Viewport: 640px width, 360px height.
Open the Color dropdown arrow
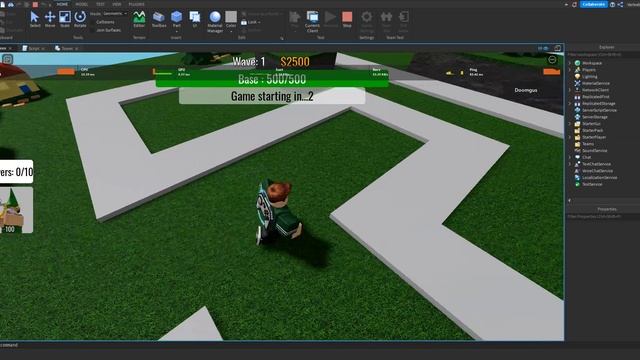pos(231,31)
